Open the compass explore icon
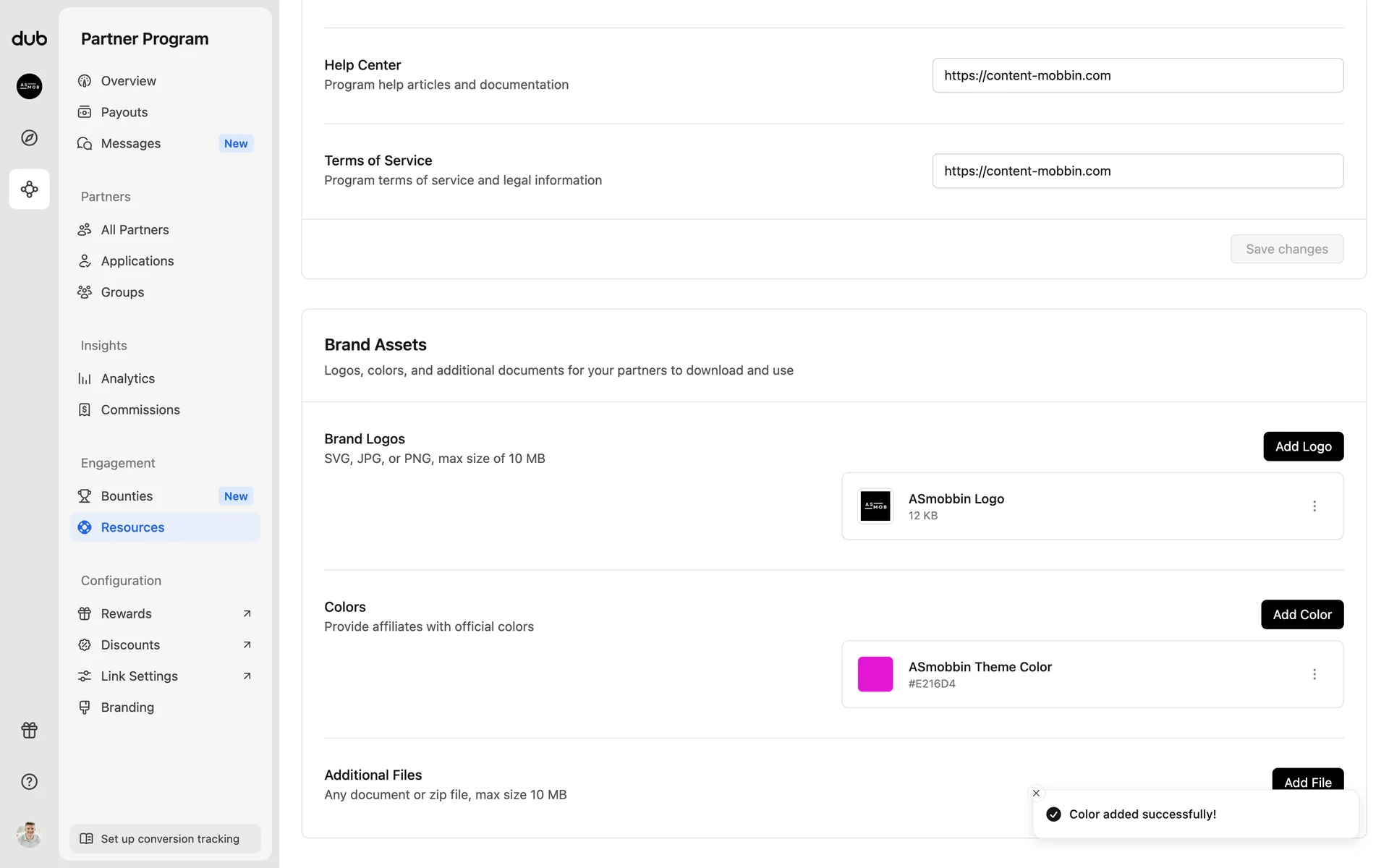 (29, 137)
